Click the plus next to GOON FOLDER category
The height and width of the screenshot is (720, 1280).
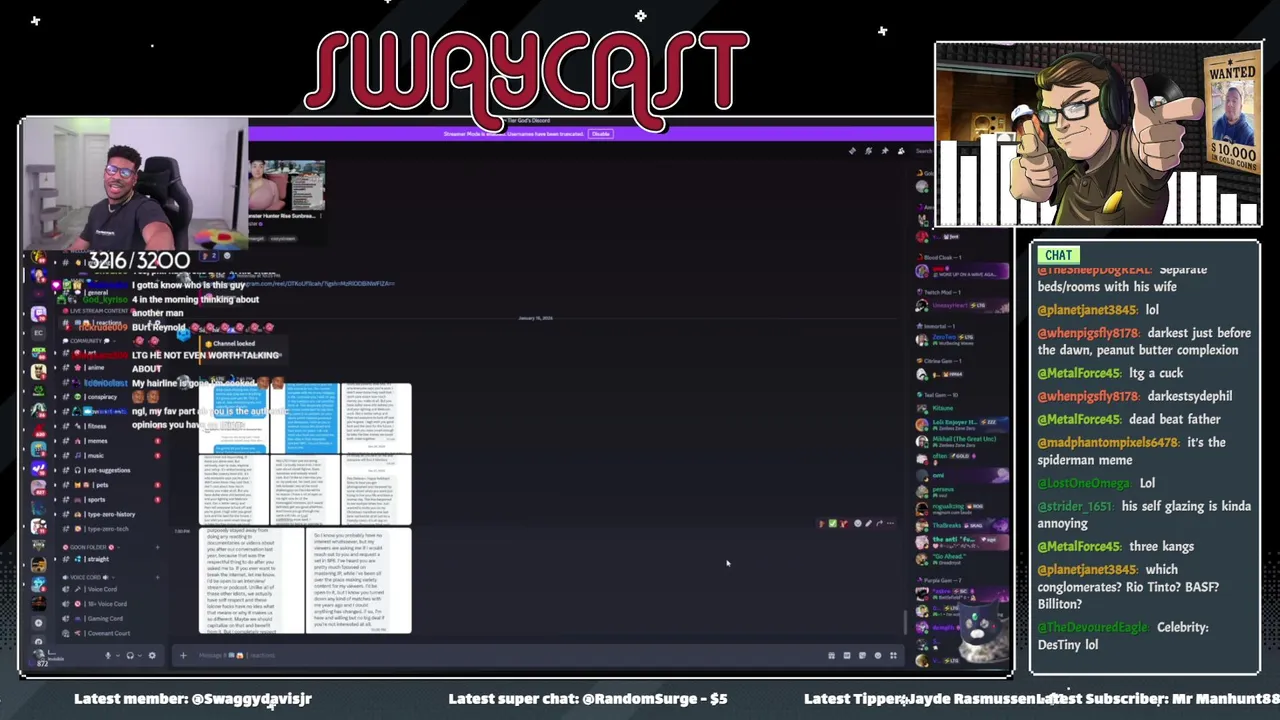point(157,547)
